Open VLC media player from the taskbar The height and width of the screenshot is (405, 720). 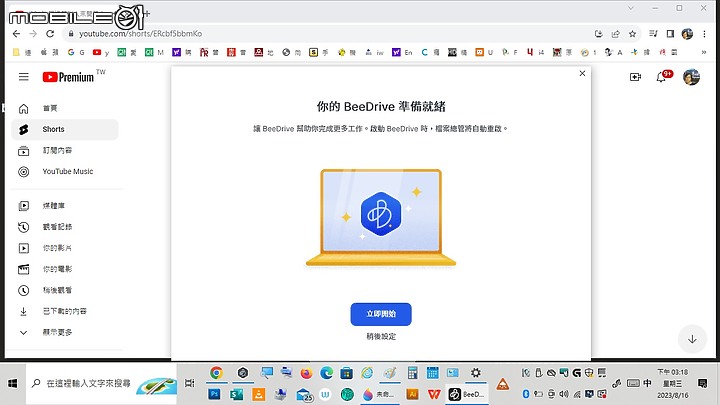pos(259,394)
